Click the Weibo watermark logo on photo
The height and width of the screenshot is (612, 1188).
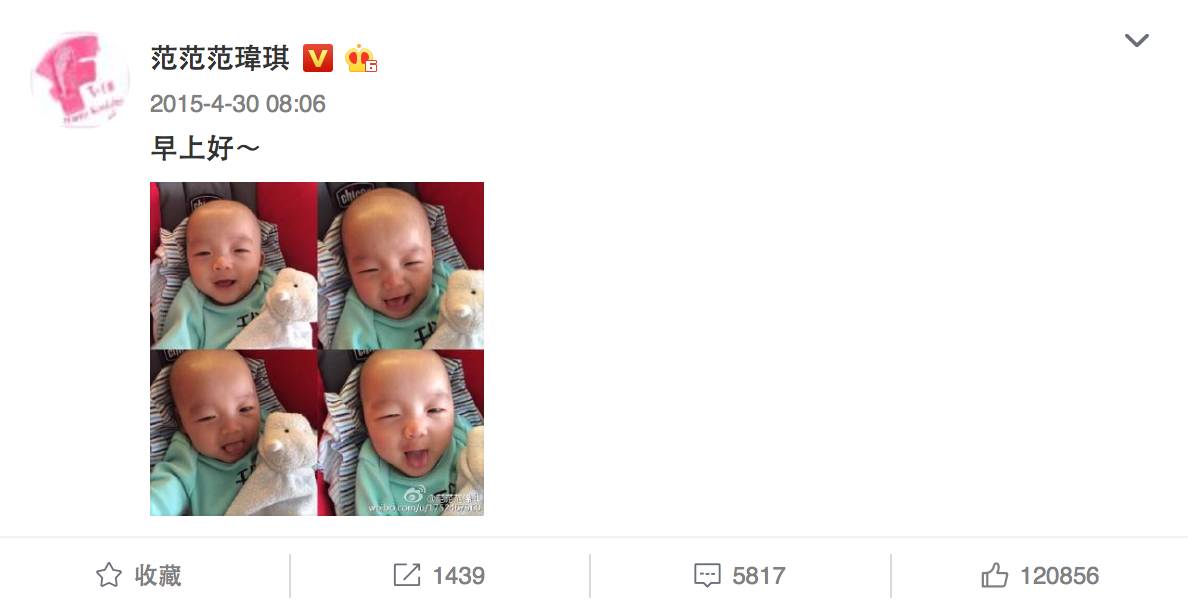pyautogui.click(x=414, y=495)
